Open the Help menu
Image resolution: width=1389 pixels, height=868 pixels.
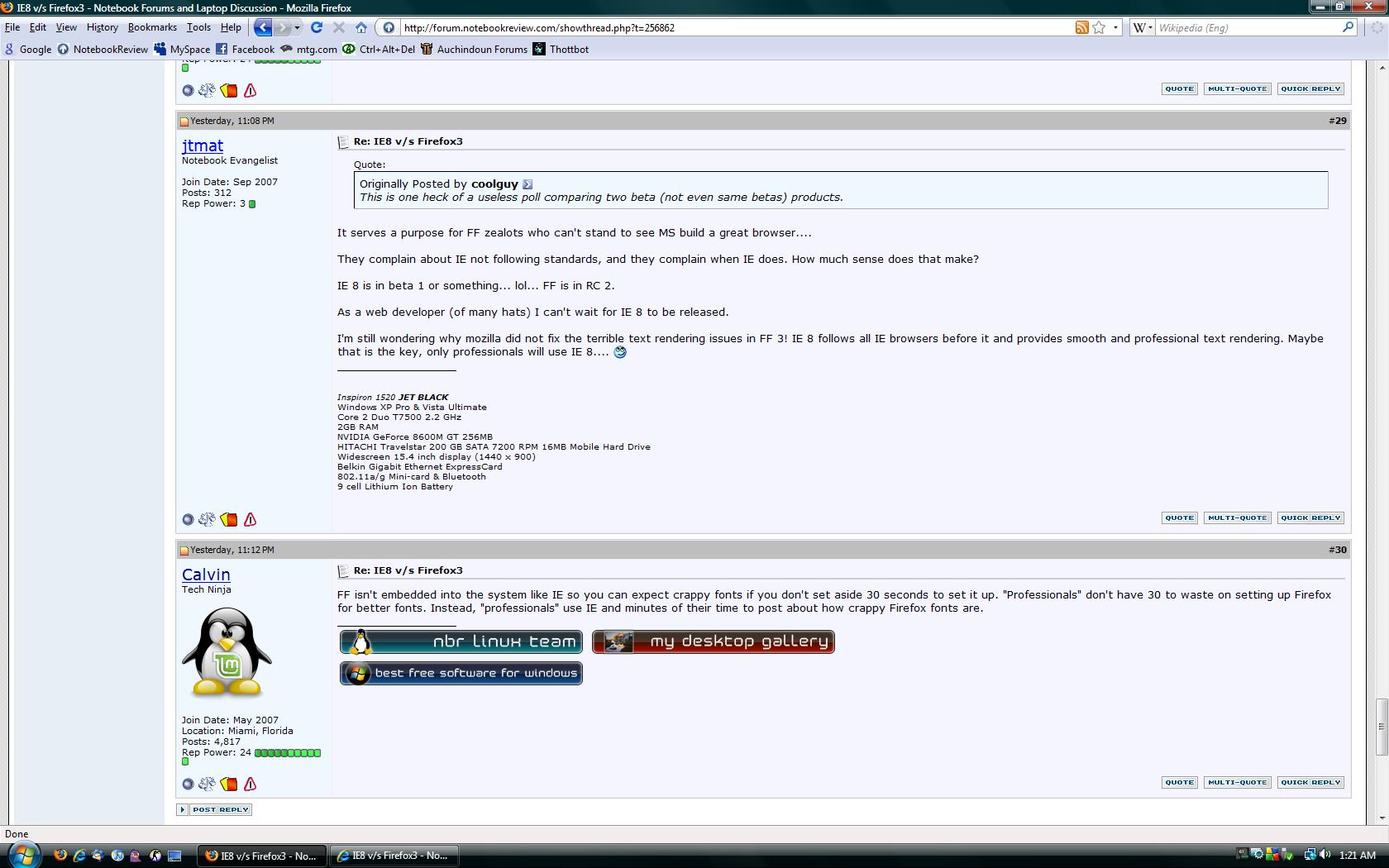tap(231, 27)
